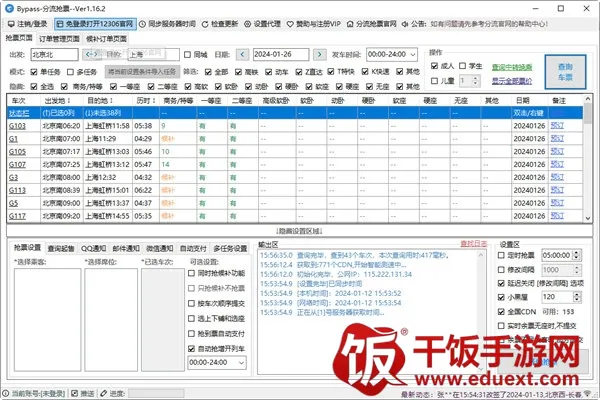Enable the 多任务 mode checkbox
This screenshot has height=400, width=600.
[x=70, y=72]
